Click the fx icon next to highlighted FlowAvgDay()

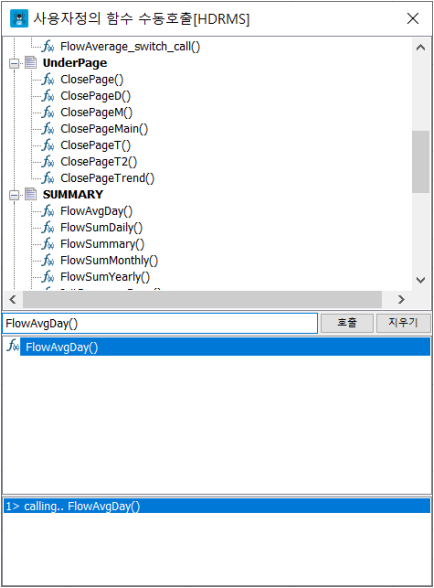12,345
